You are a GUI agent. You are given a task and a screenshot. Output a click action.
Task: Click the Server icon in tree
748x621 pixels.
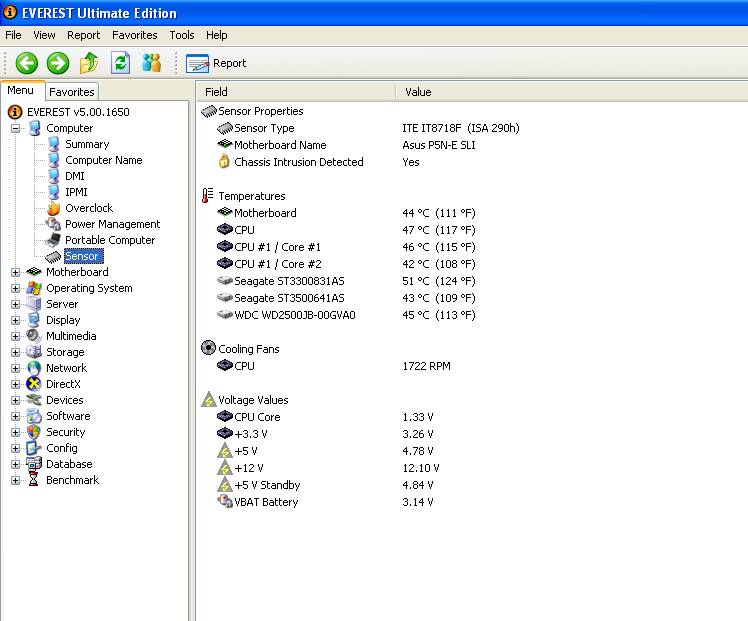(34, 304)
